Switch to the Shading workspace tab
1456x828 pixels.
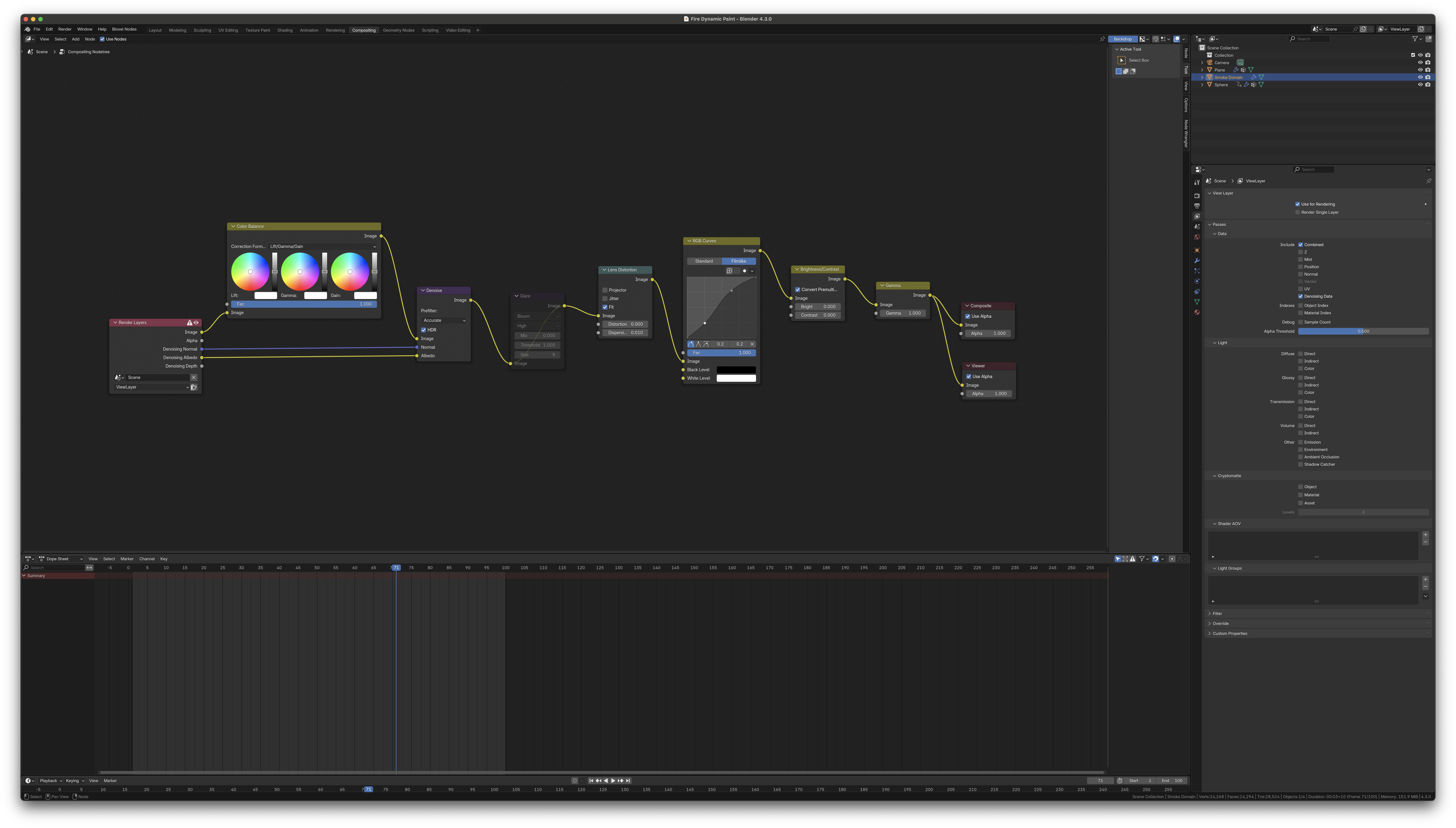285,30
